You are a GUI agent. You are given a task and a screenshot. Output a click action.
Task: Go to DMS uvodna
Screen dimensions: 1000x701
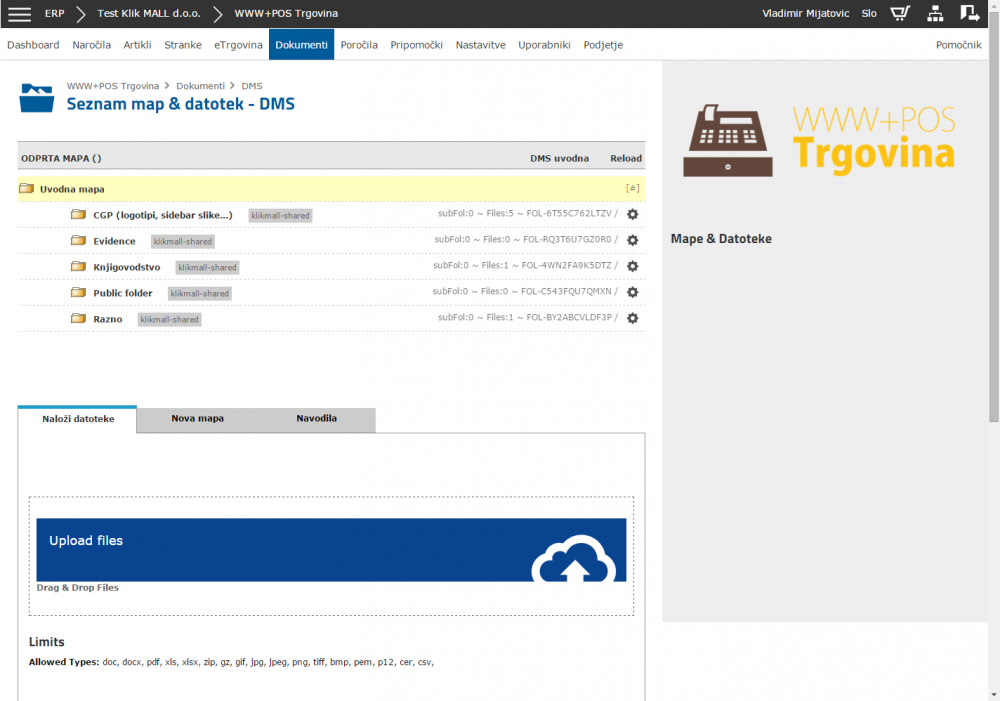tap(559, 158)
